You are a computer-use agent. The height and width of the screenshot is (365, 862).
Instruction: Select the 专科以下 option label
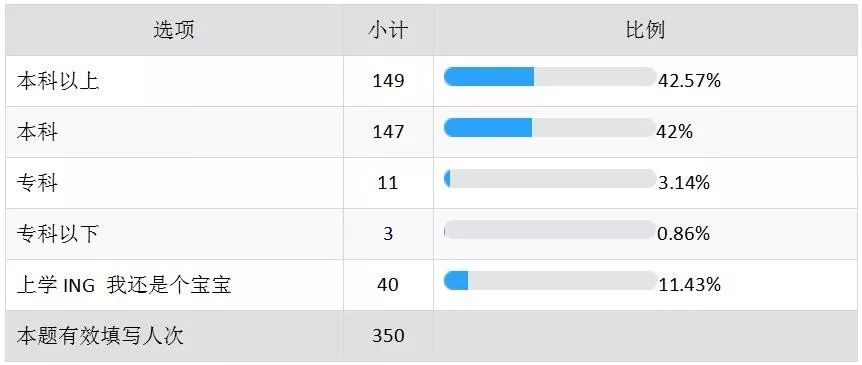pos(58,234)
